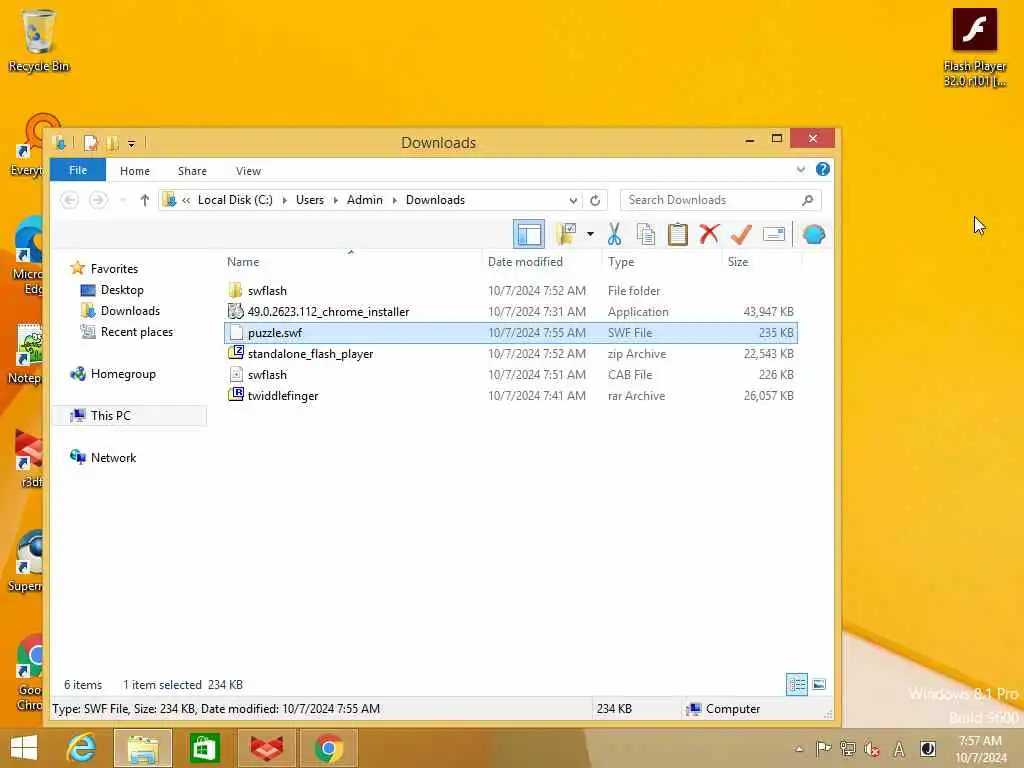
Task: Copy the selection using the toolbar icon
Action: click(646, 234)
